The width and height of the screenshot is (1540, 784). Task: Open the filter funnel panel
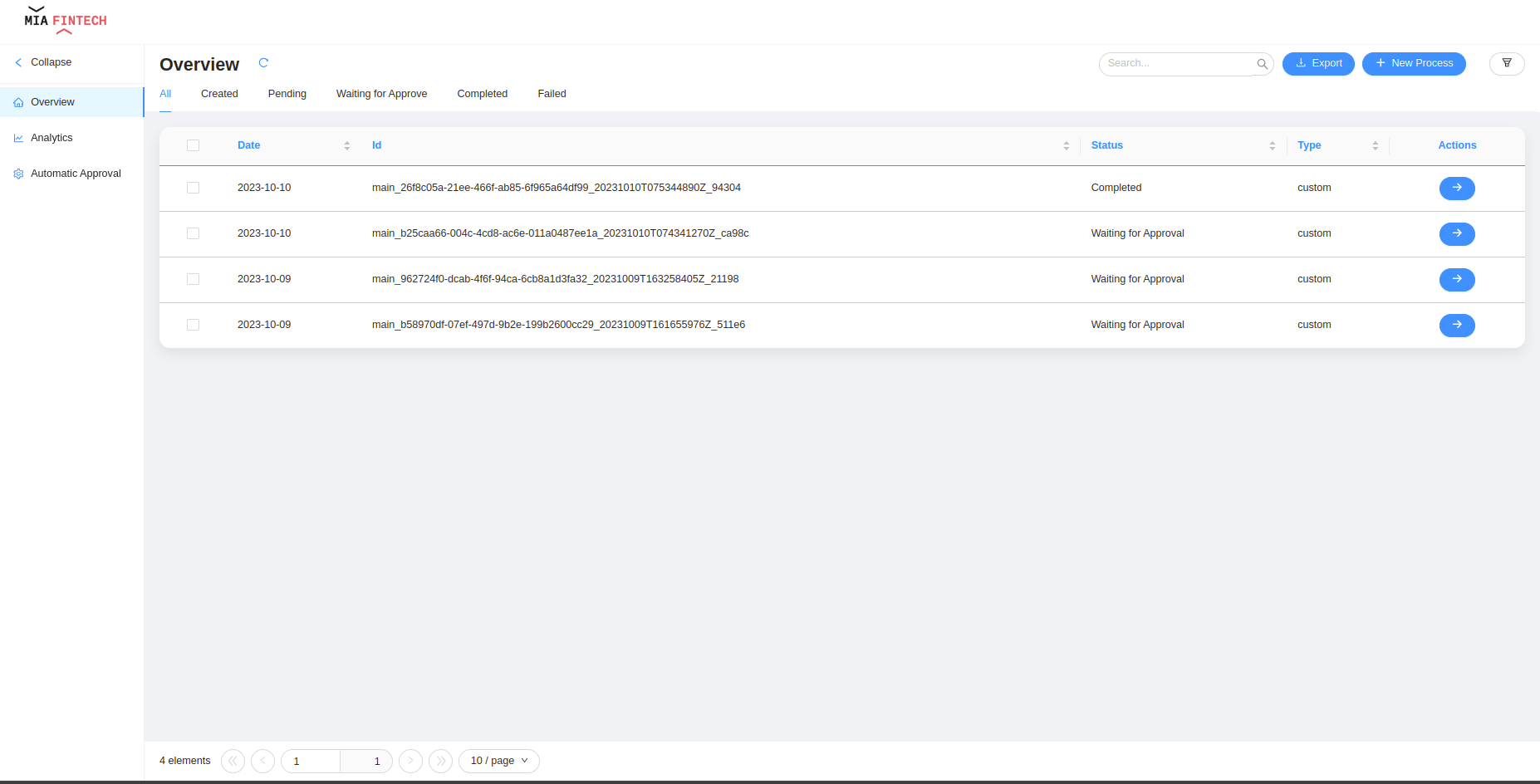[1507, 63]
